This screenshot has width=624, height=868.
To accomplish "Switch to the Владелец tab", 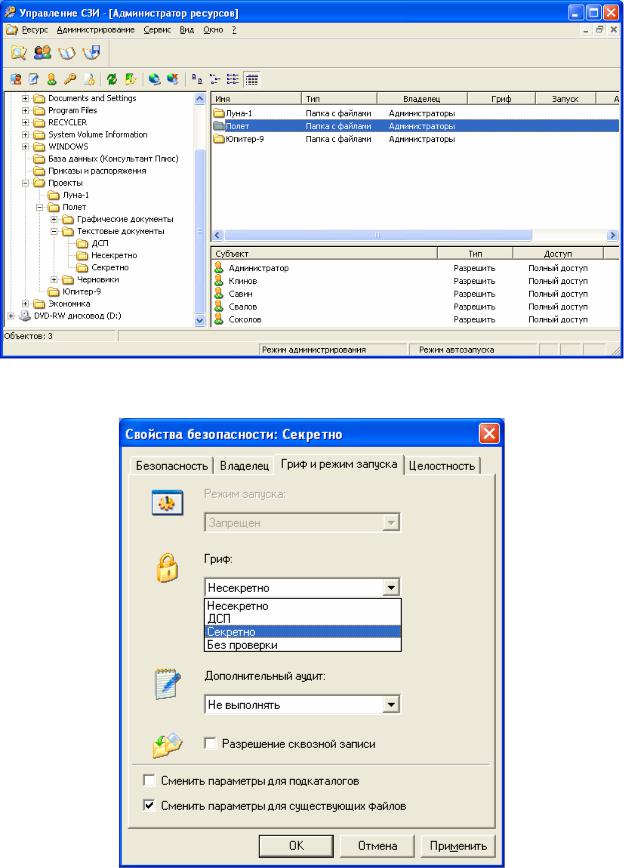I will click(244, 466).
